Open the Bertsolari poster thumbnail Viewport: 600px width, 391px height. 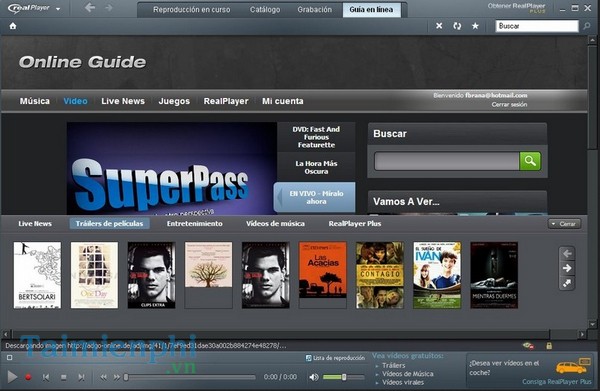[37, 275]
